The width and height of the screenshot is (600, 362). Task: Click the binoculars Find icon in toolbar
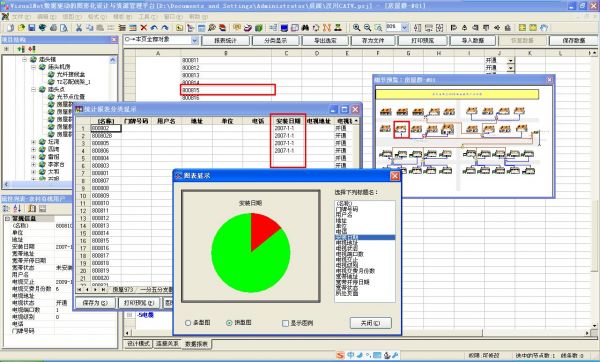pyautogui.click(x=305, y=28)
